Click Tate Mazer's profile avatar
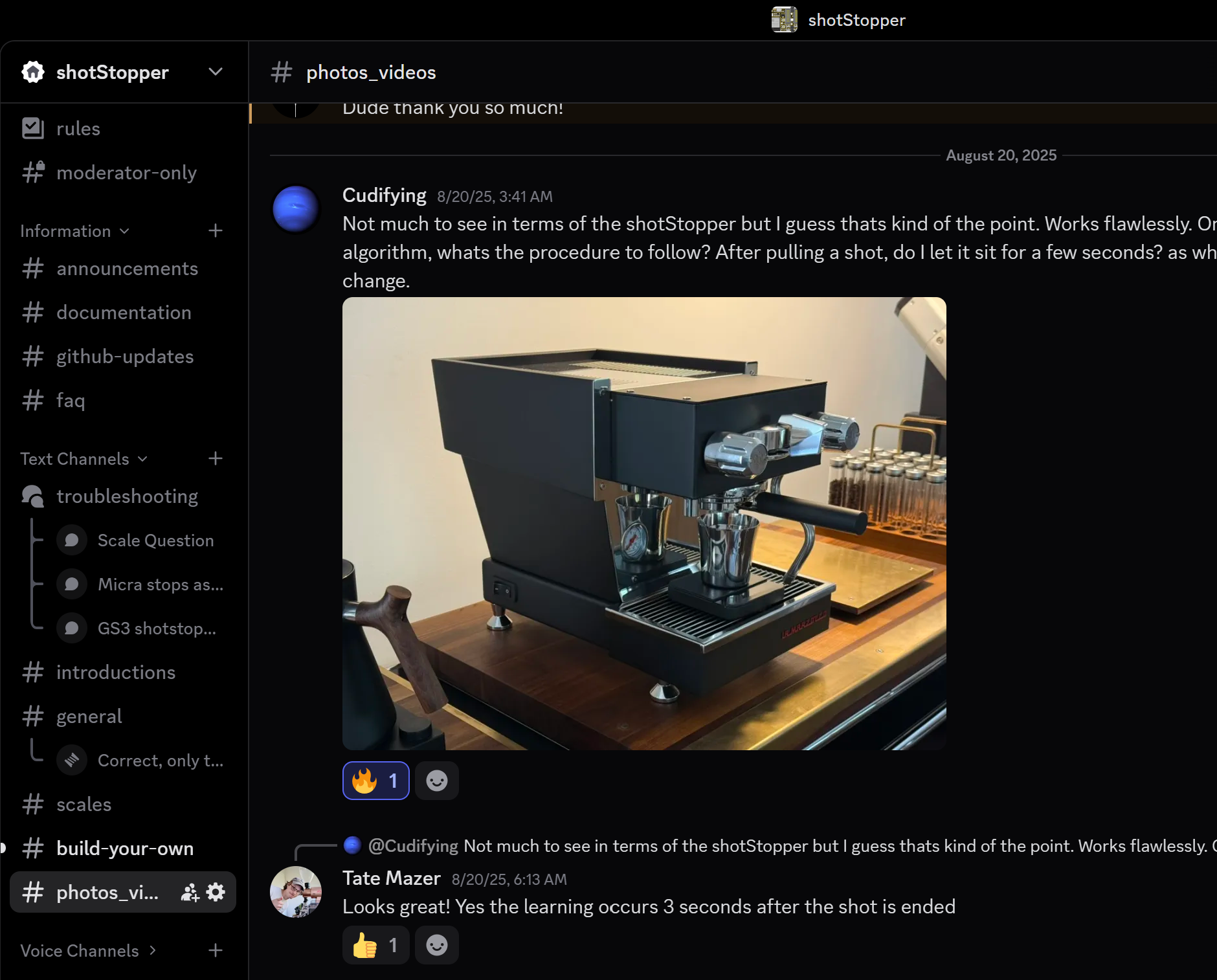 (x=295, y=891)
